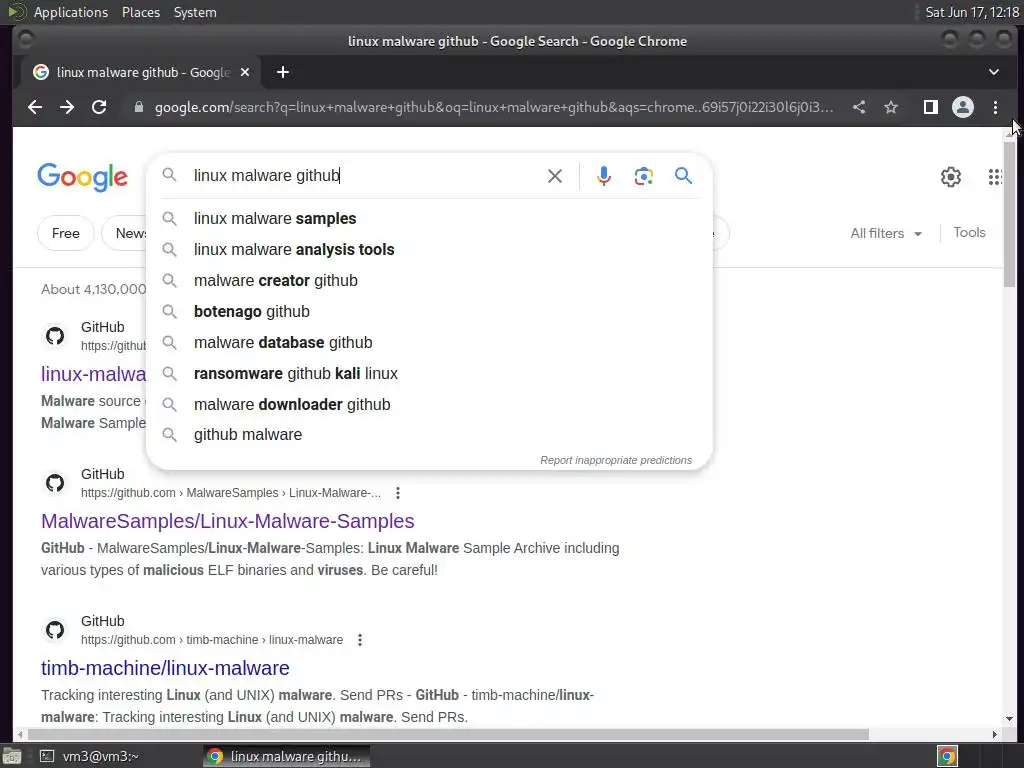Viewport: 1024px width, 768px height.
Task: Choose suggestion malware database github
Action: [x=430, y=343]
